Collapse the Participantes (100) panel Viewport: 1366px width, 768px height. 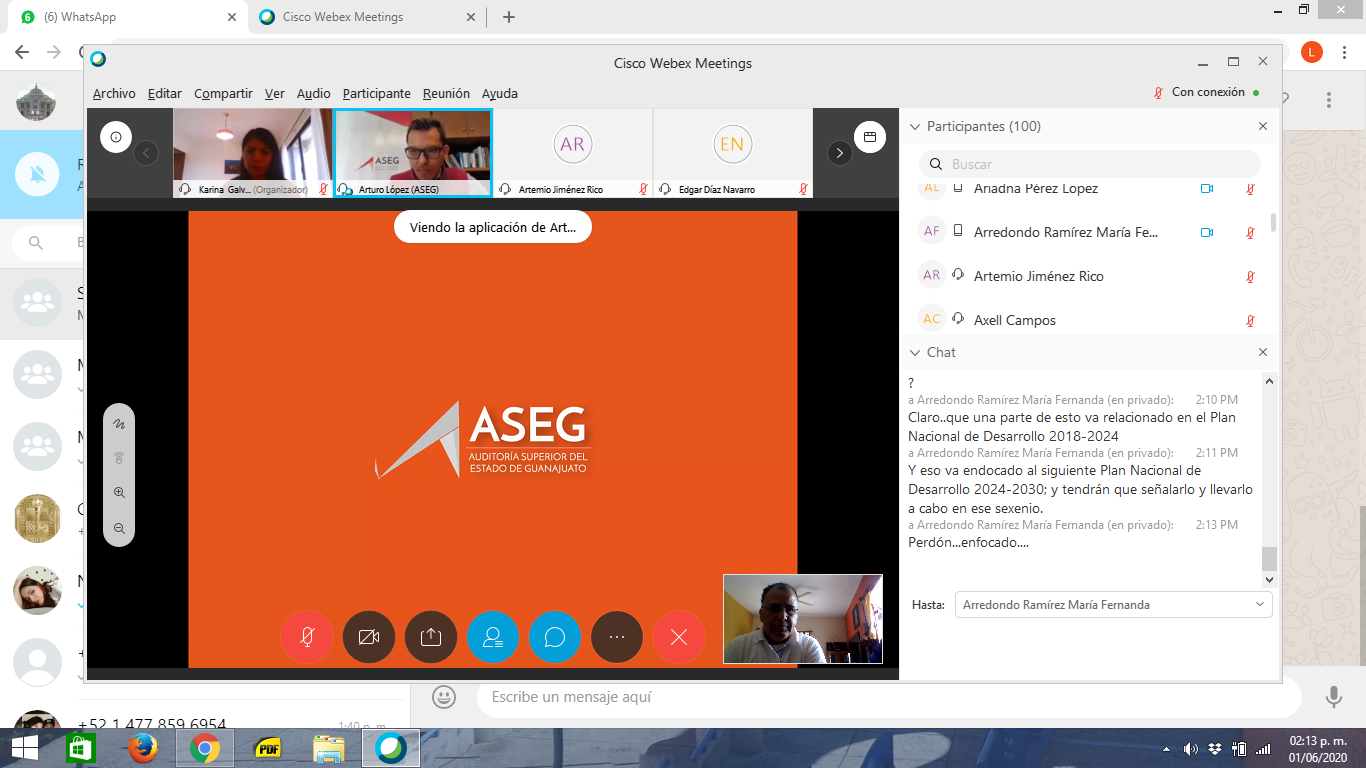pos(914,127)
